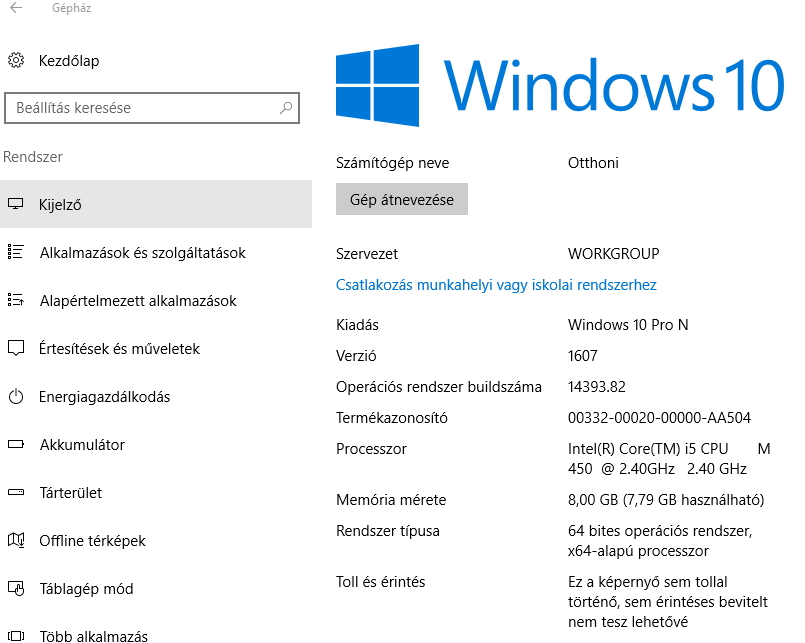Select Kijelző in the sidebar

click(x=156, y=204)
